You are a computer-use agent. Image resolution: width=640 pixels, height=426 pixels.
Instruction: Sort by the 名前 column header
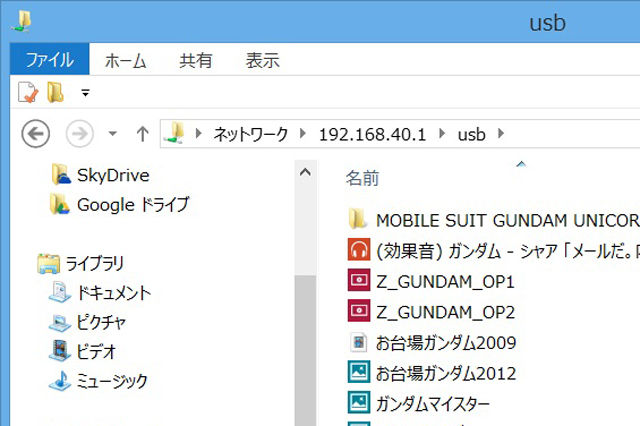[x=363, y=178]
